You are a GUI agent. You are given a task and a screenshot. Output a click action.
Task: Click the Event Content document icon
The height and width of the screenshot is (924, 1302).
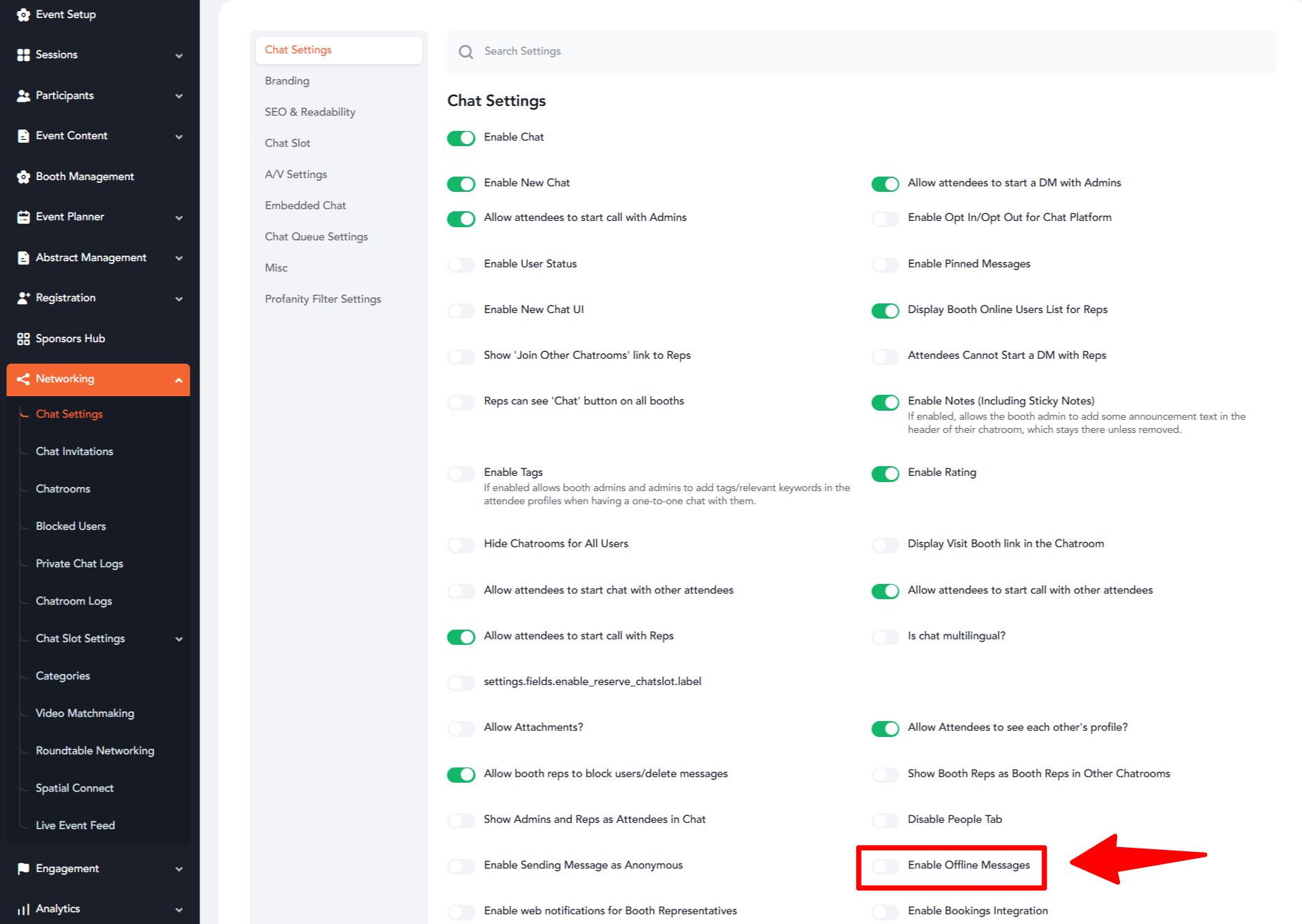pos(23,136)
